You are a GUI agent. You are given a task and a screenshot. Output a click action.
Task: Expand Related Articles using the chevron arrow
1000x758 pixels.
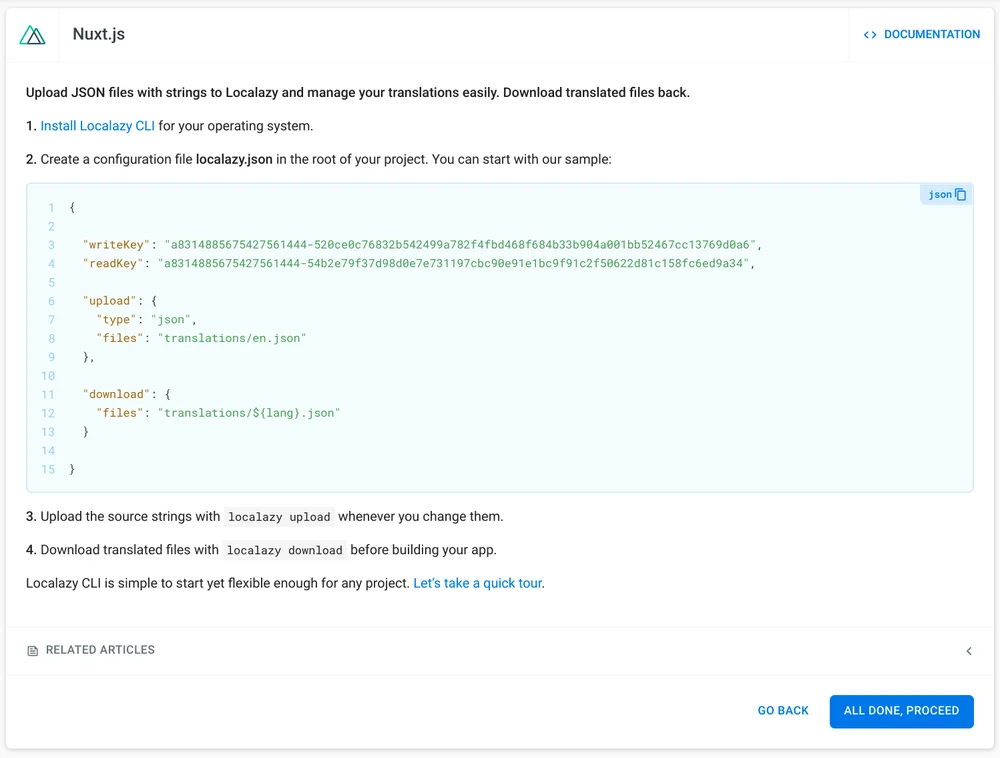click(968, 651)
